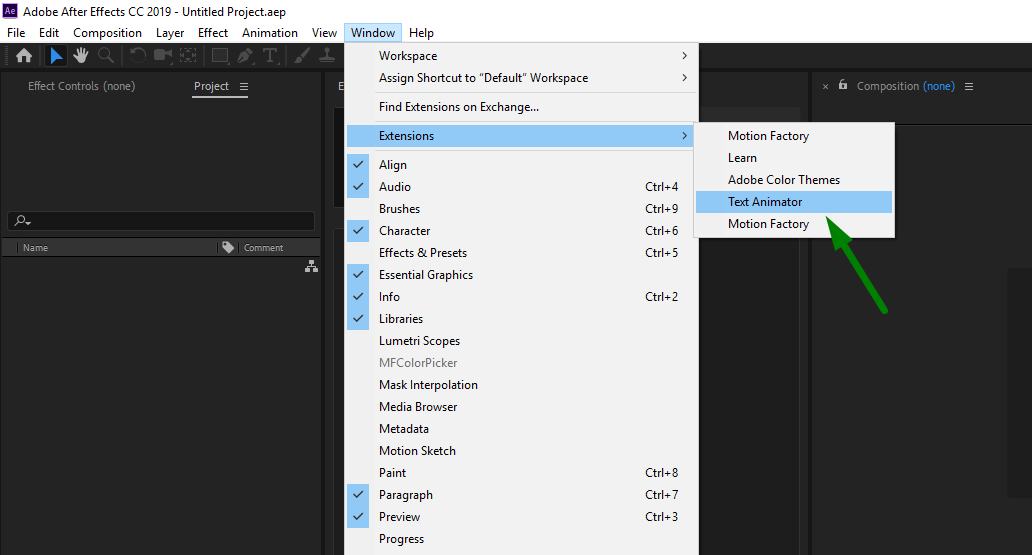
Task: Toggle the Align panel checkmark
Action: [358, 165]
